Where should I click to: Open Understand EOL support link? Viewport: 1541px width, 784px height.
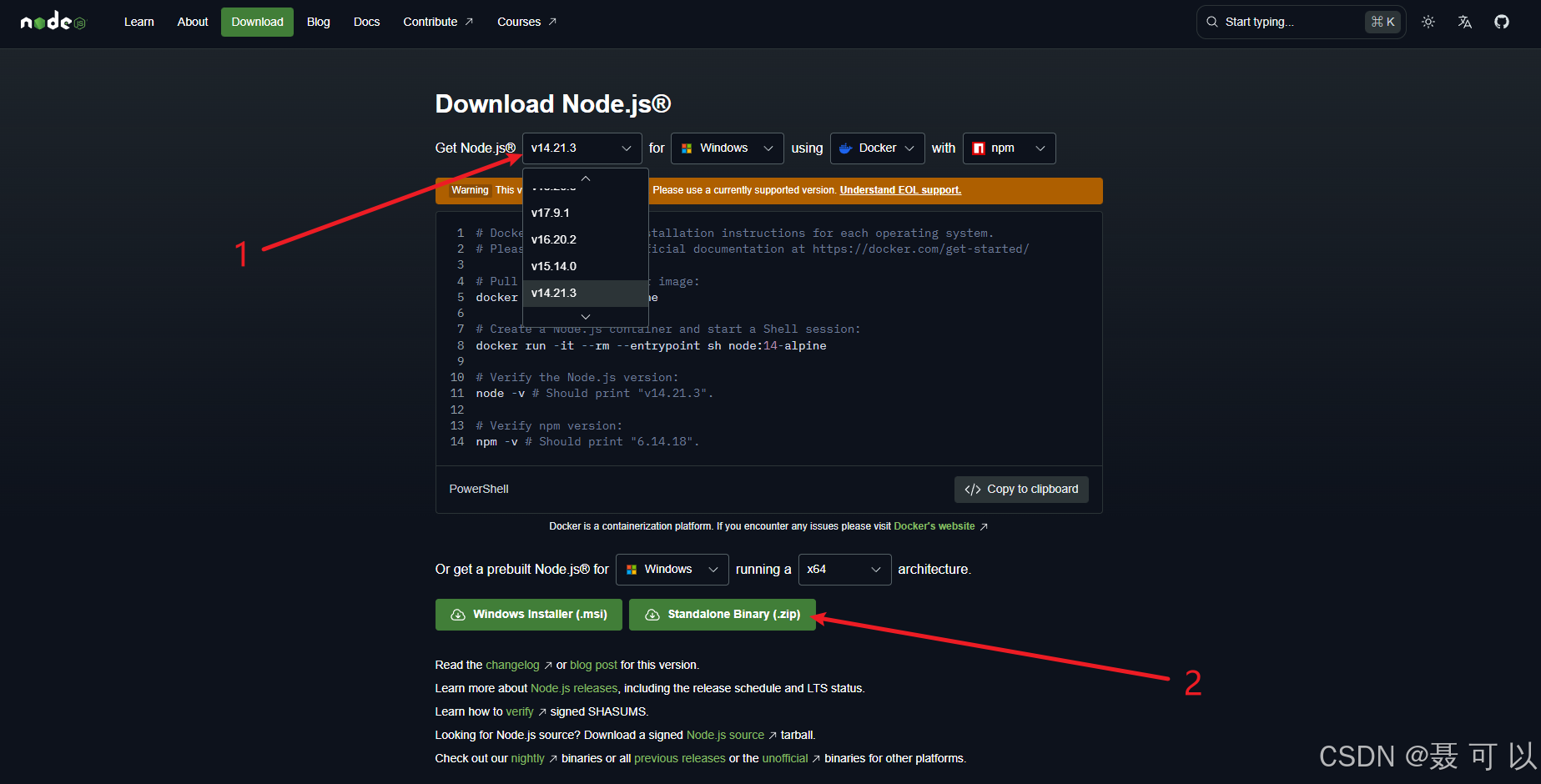point(900,190)
